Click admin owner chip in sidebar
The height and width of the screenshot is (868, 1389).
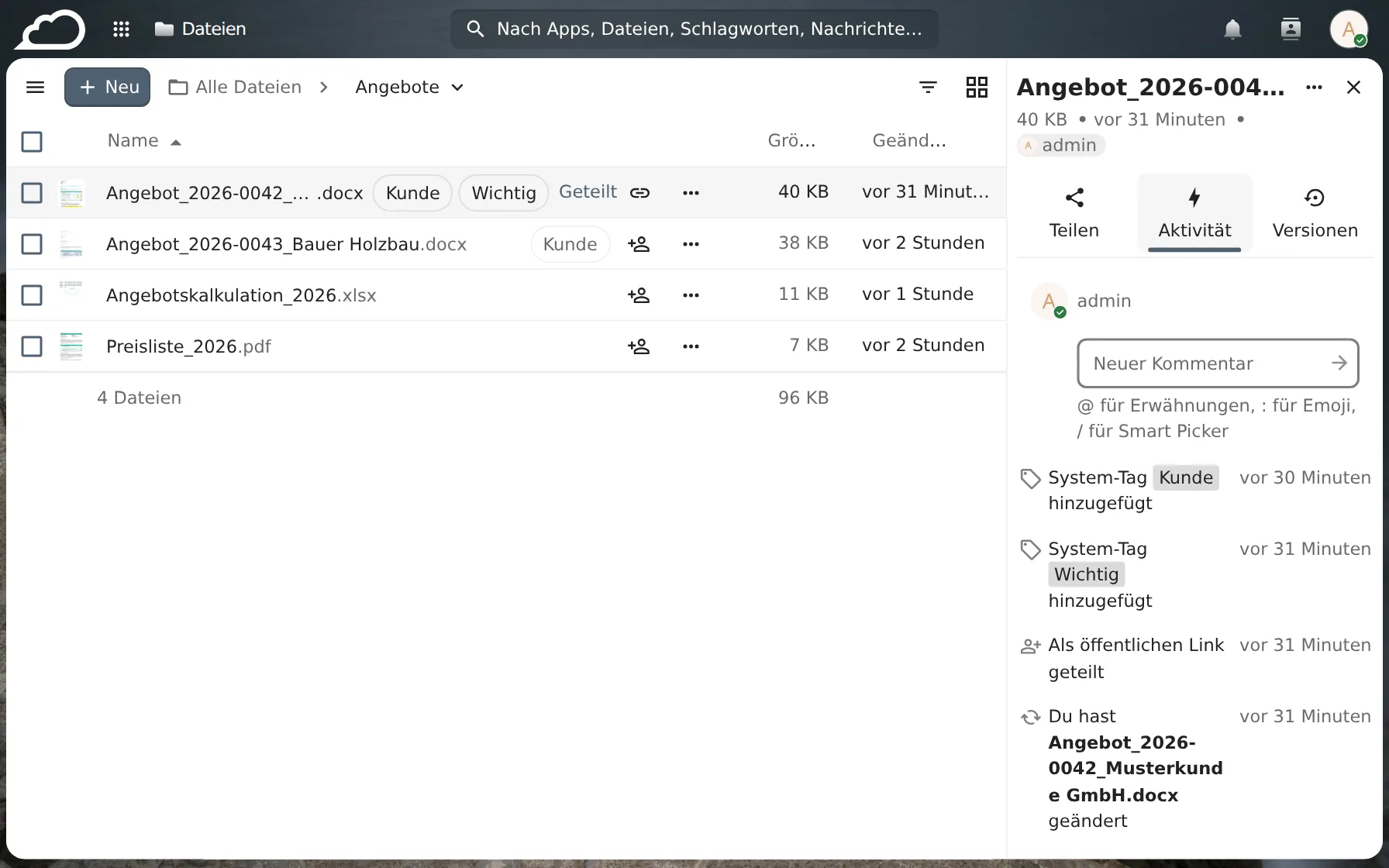click(1061, 145)
